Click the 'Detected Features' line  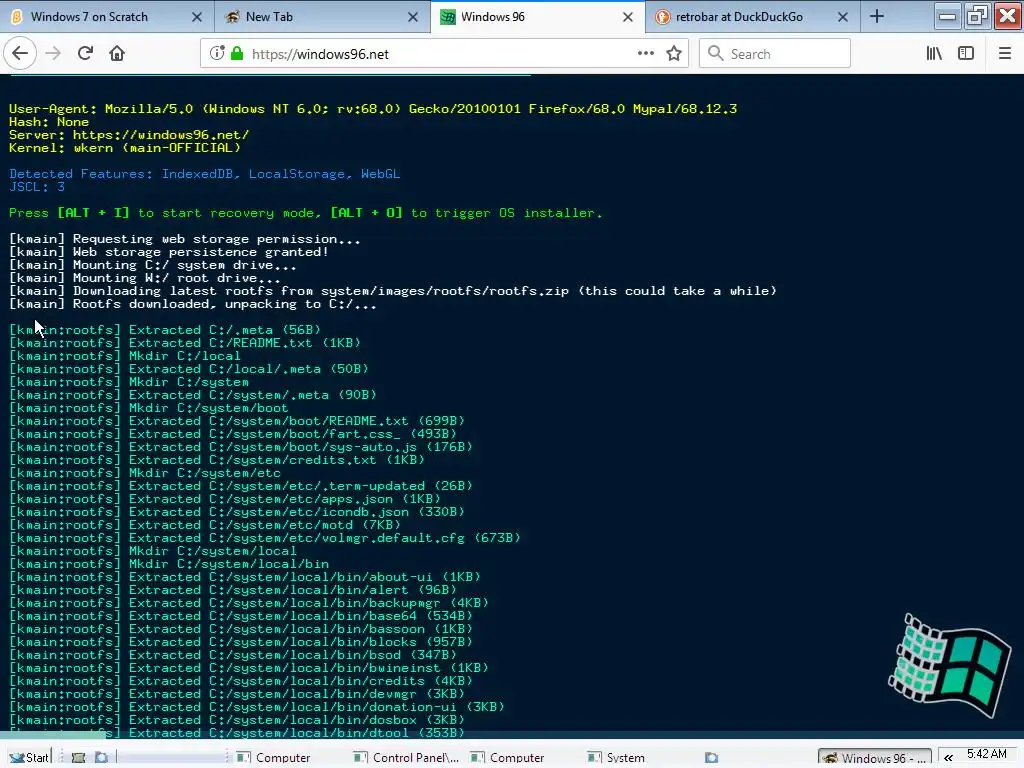point(204,174)
